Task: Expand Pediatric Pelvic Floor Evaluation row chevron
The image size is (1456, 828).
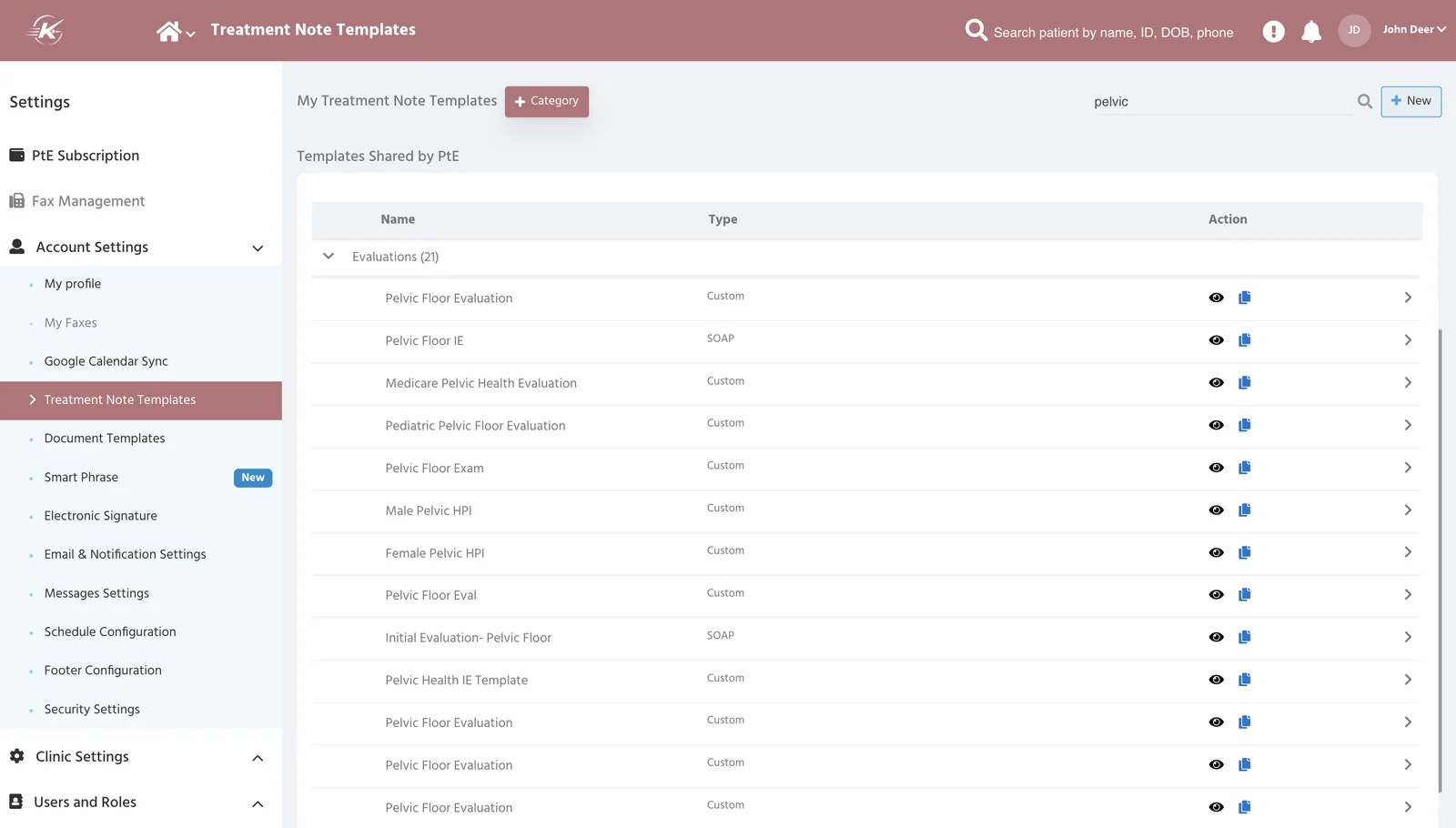Action: [x=1408, y=425]
